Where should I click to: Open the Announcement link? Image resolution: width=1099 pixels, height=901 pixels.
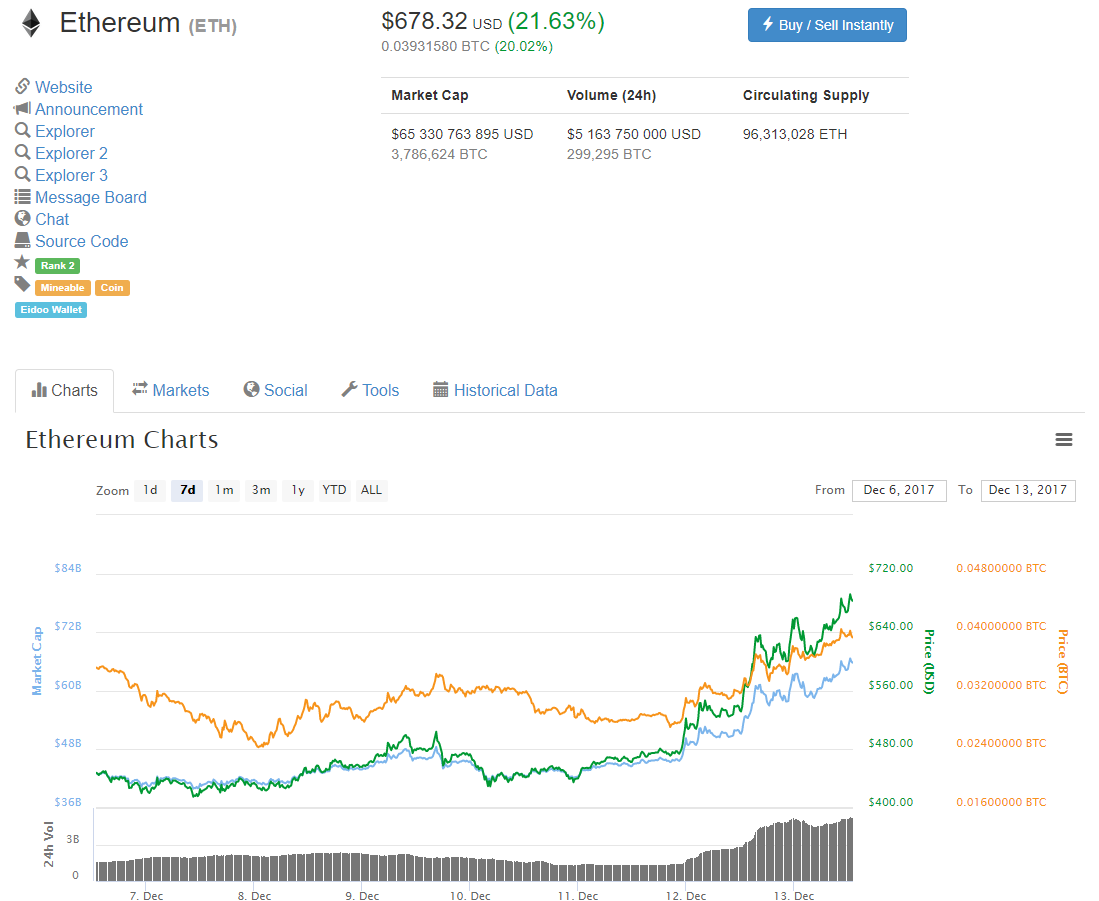(89, 109)
